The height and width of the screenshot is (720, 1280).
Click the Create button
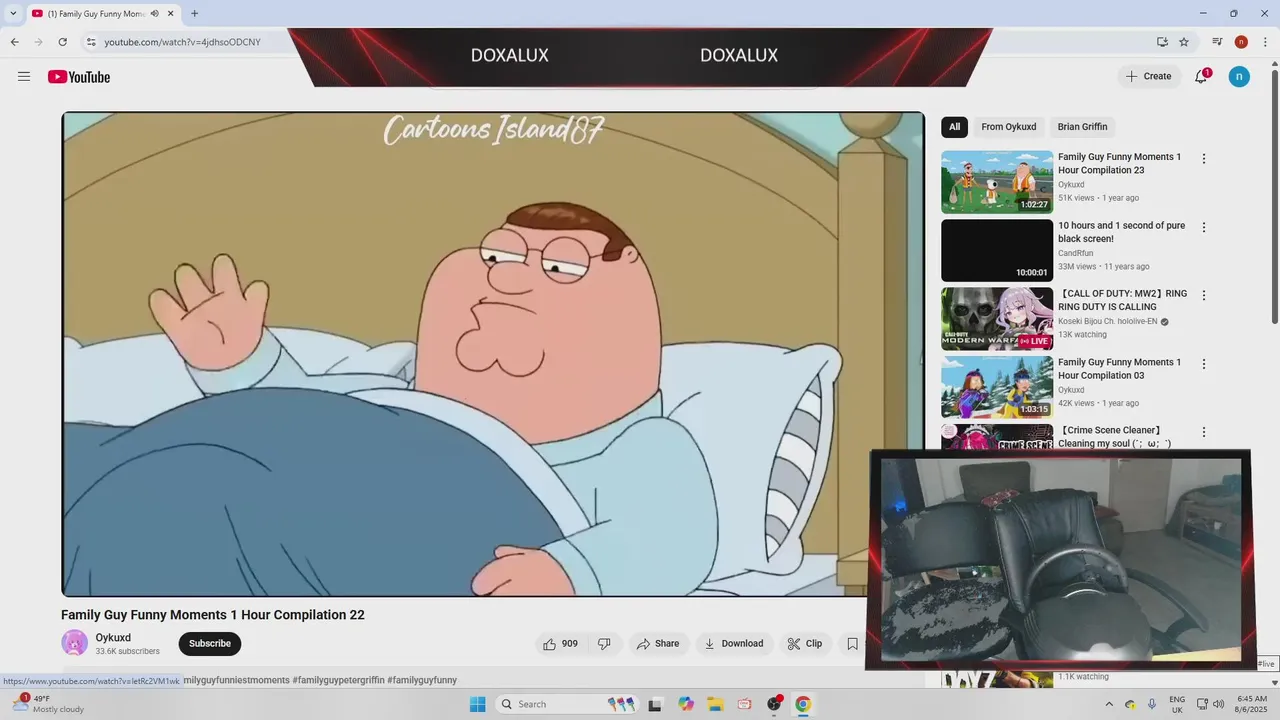click(1149, 76)
